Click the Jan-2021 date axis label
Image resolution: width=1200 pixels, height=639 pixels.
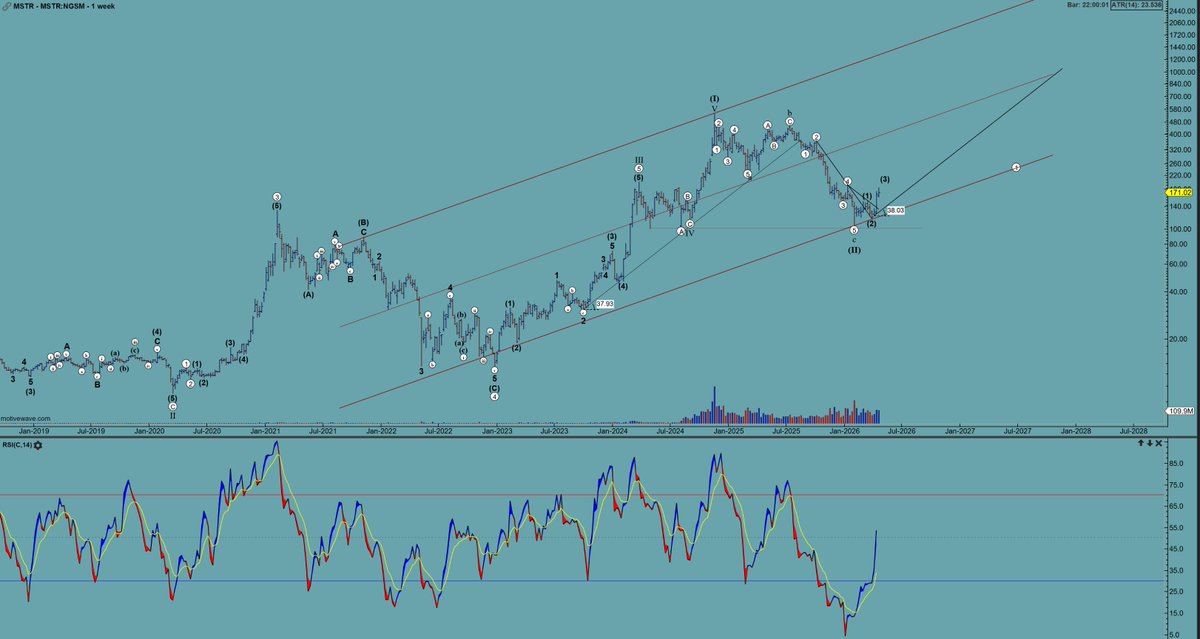[x=265, y=430]
